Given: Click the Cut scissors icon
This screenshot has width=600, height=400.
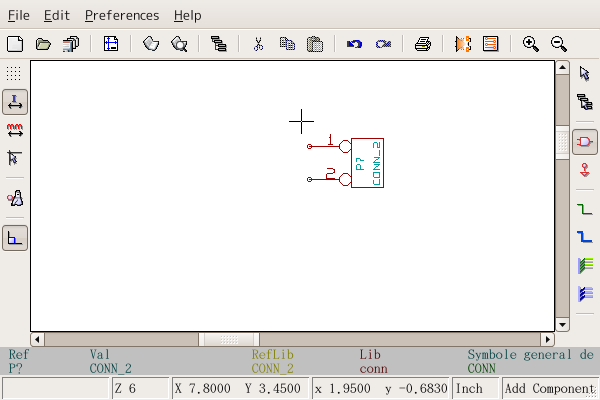Looking at the screenshot, I should tap(257, 44).
